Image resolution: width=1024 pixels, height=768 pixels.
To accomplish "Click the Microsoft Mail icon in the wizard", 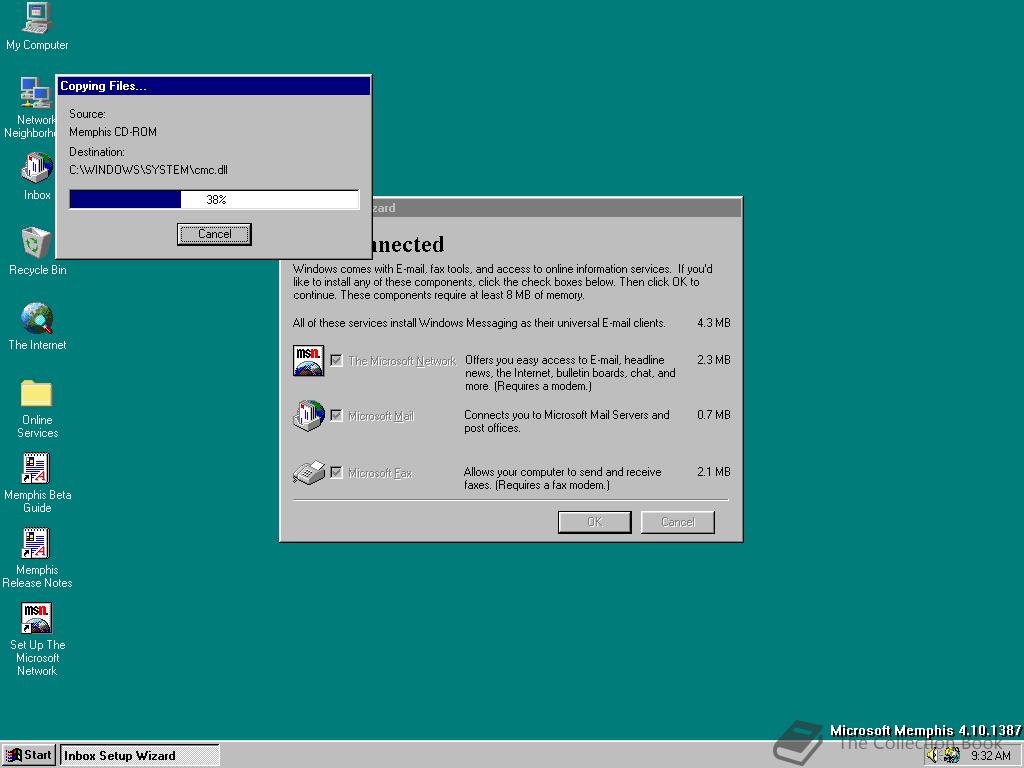I will (308, 416).
